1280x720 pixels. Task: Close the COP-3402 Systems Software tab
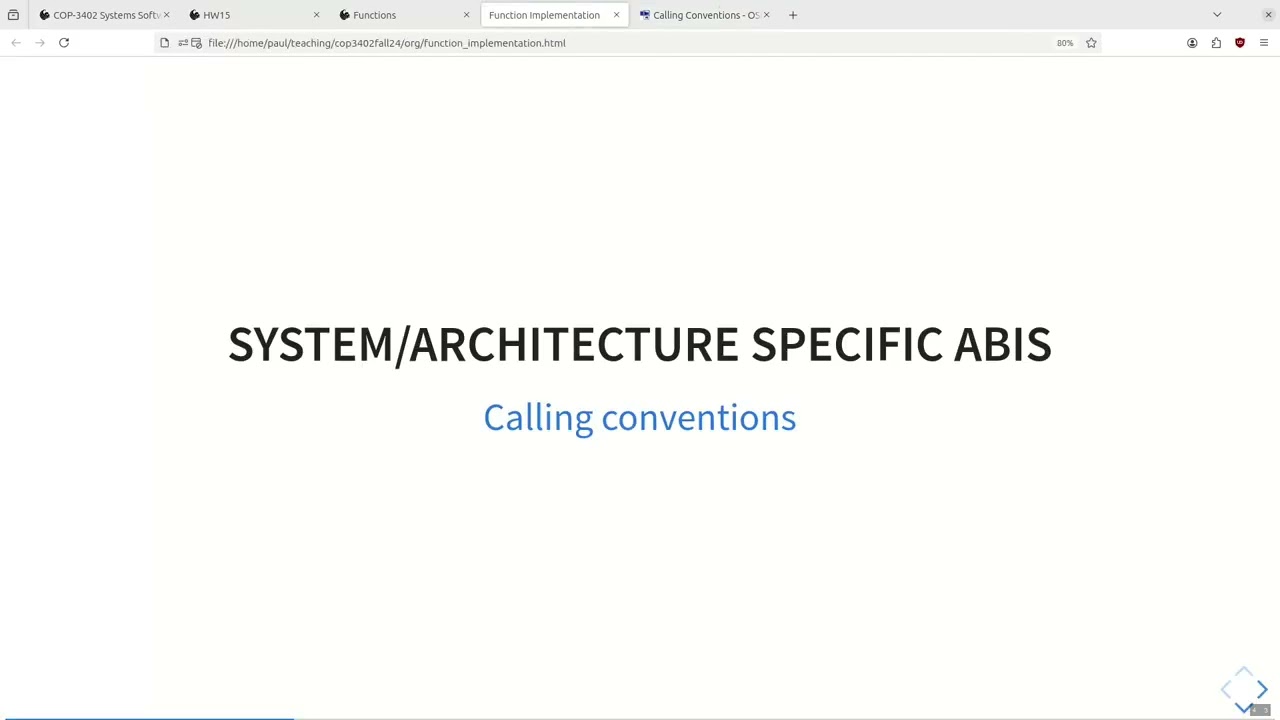pyautogui.click(x=166, y=15)
